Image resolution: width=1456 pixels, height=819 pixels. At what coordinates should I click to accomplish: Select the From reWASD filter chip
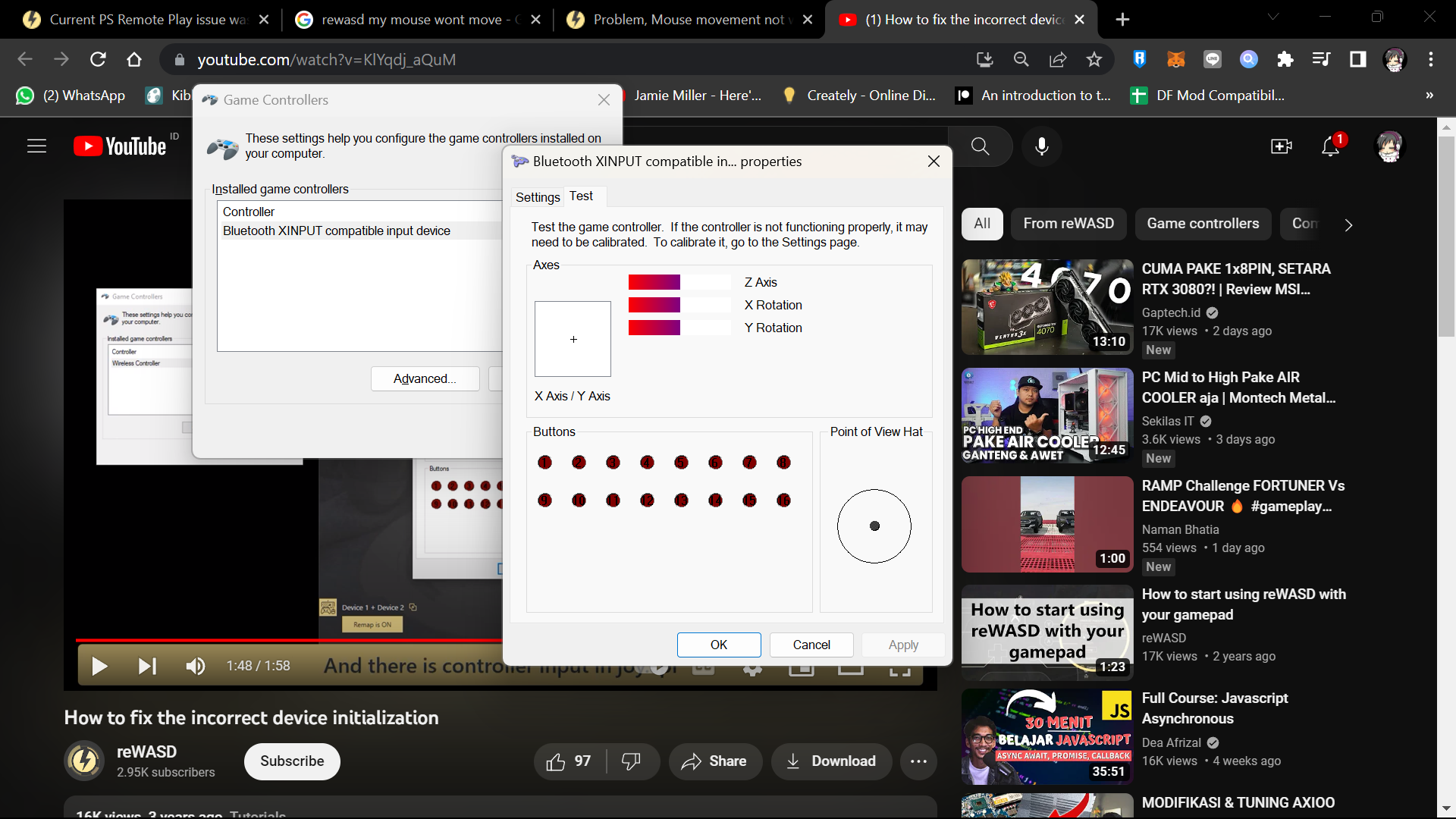(x=1068, y=224)
